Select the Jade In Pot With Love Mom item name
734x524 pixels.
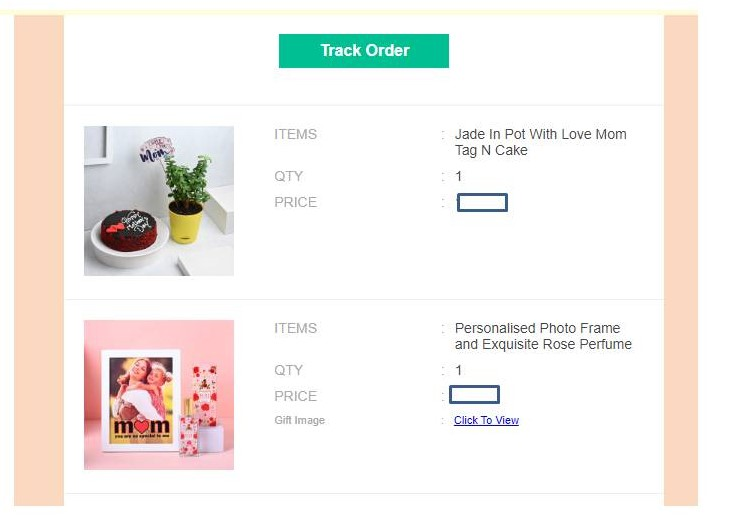pos(540,142)
